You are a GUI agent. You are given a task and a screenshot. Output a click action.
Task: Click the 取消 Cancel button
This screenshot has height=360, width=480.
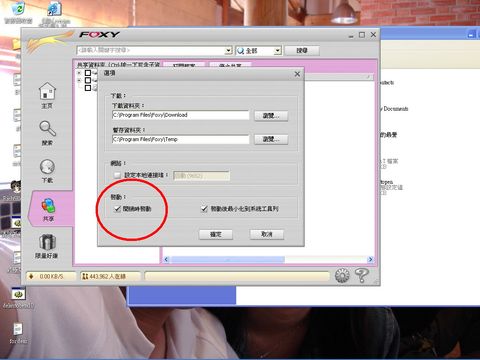tap(267, 234)
